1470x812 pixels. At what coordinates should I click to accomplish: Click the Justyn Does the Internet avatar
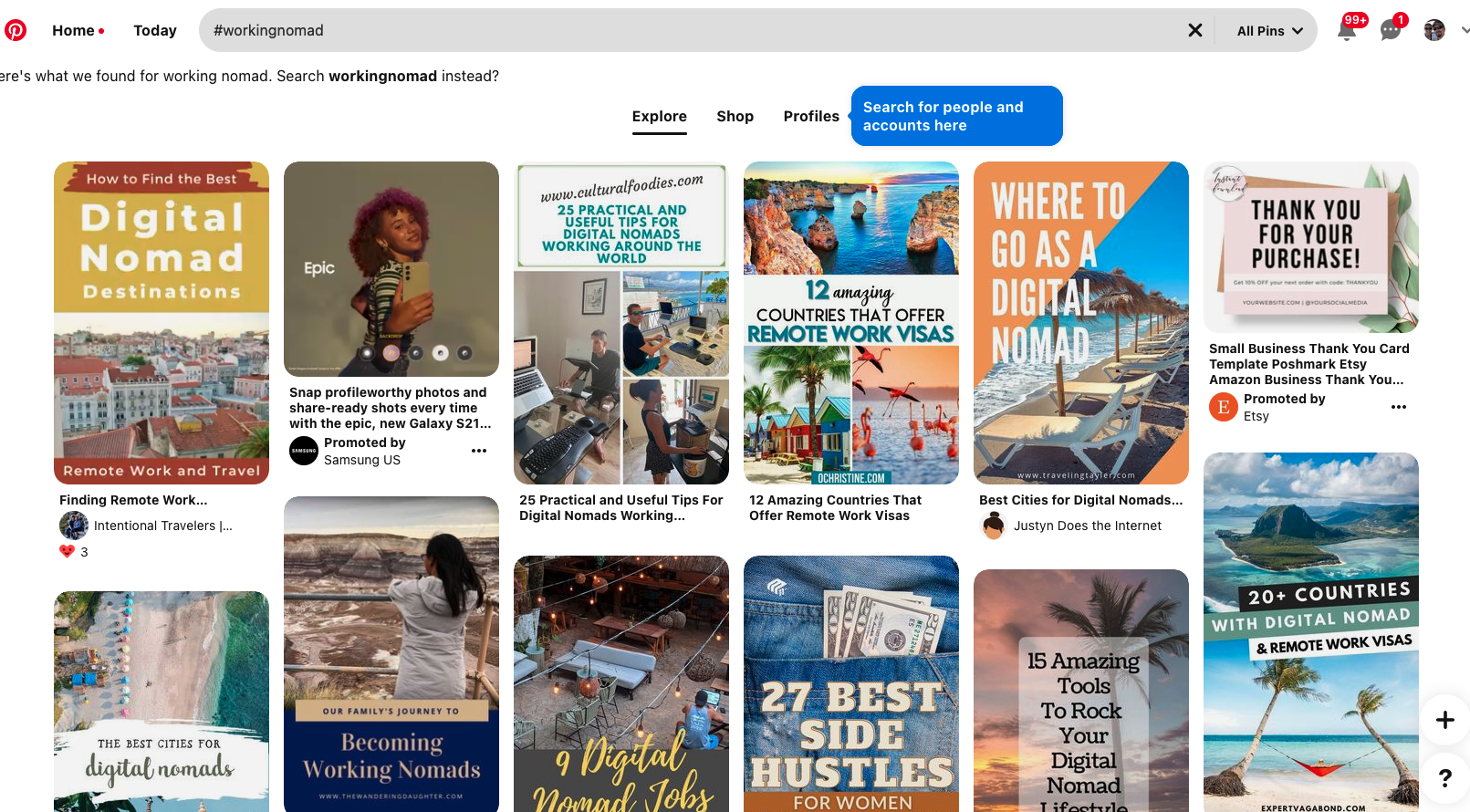[x=994, y=526]
